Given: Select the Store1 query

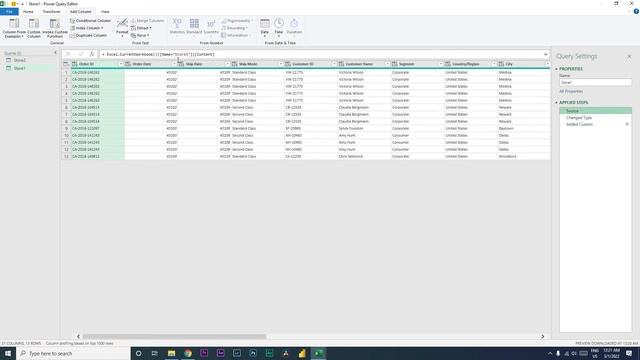Looking at the screenshot, I should point(20,68).
